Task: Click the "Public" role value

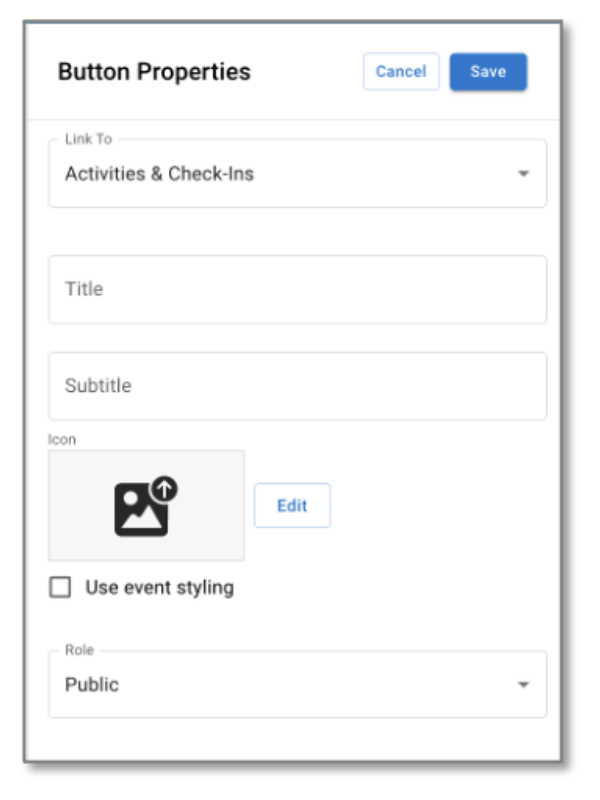Action: pos(92,685)
